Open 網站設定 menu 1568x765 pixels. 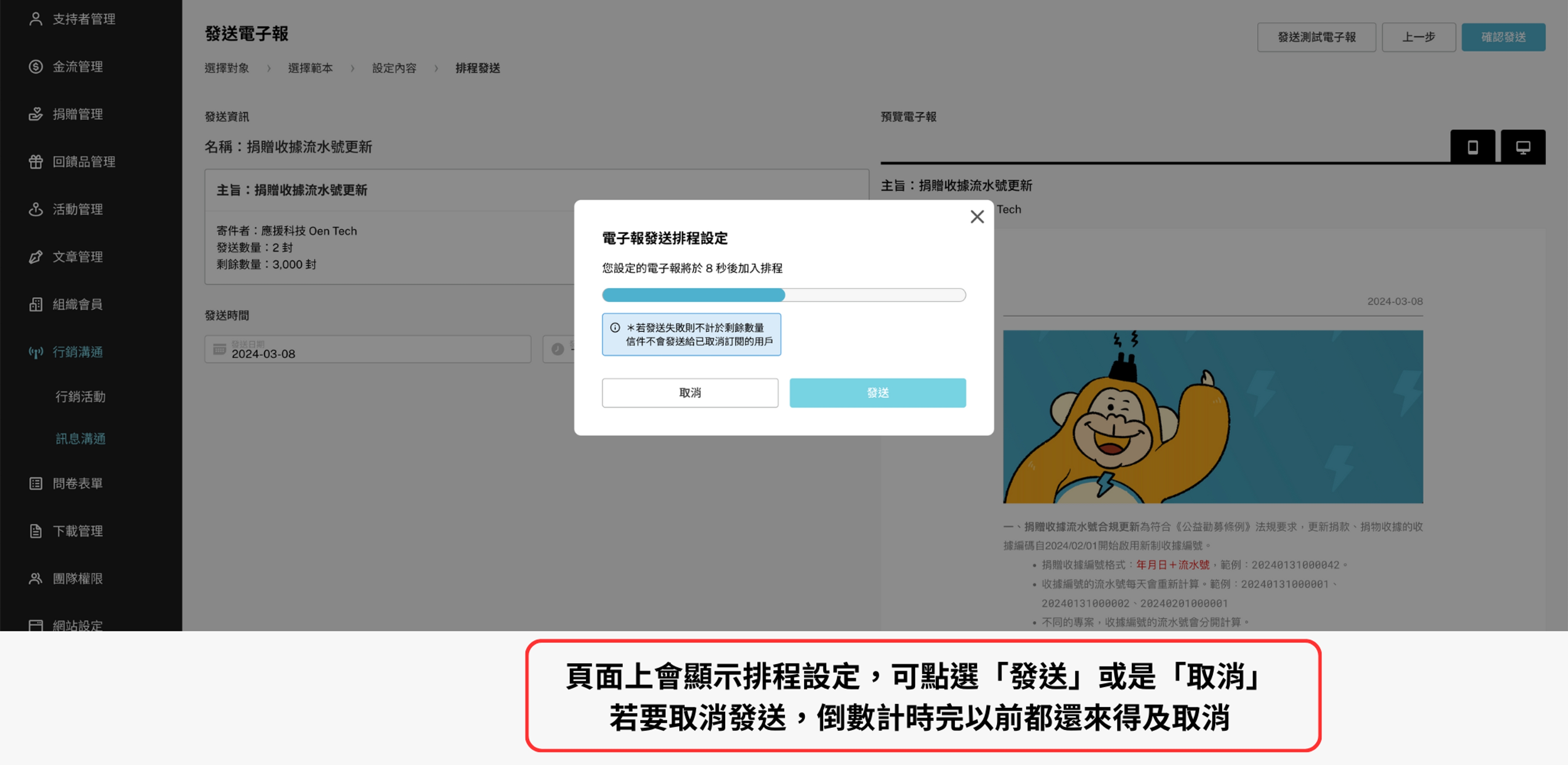pos(78,625)
